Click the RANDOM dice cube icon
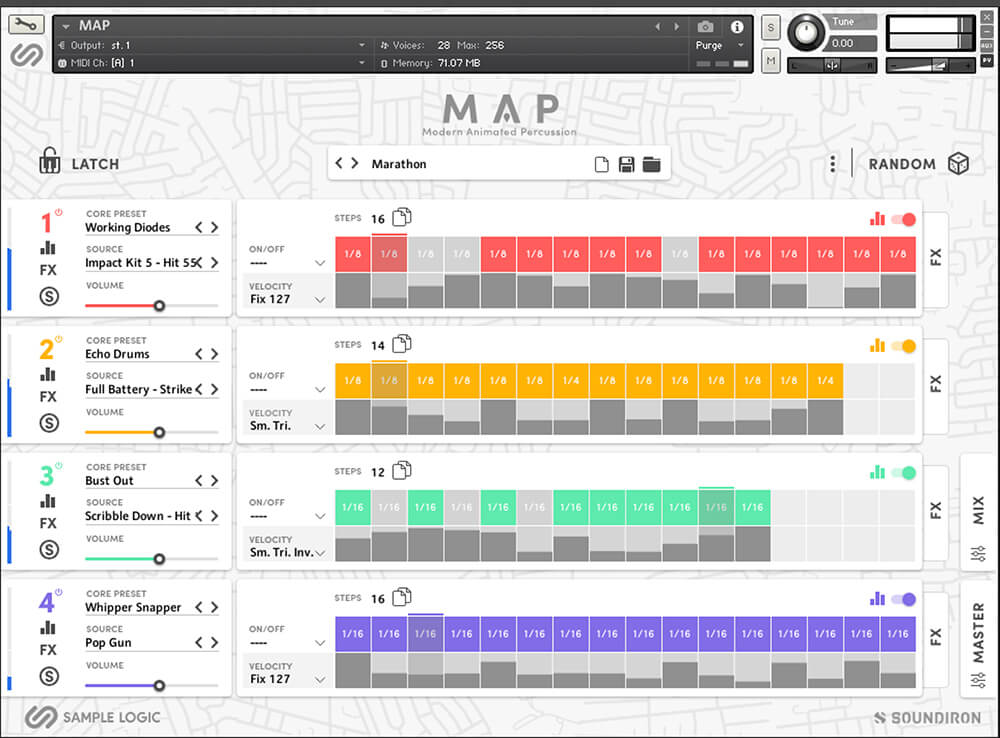 coord(958,164)
